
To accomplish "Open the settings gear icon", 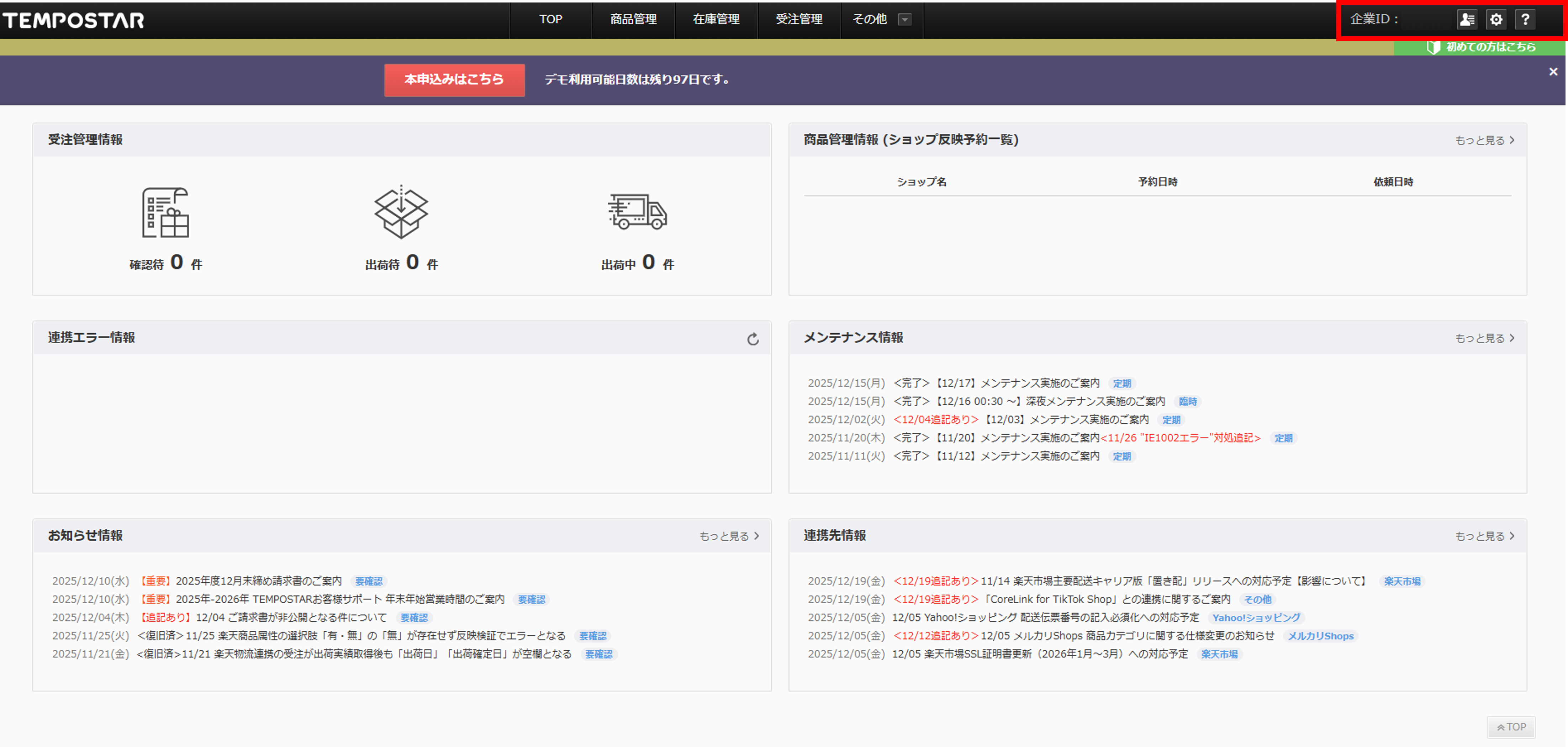I will tap(1496, 20).
